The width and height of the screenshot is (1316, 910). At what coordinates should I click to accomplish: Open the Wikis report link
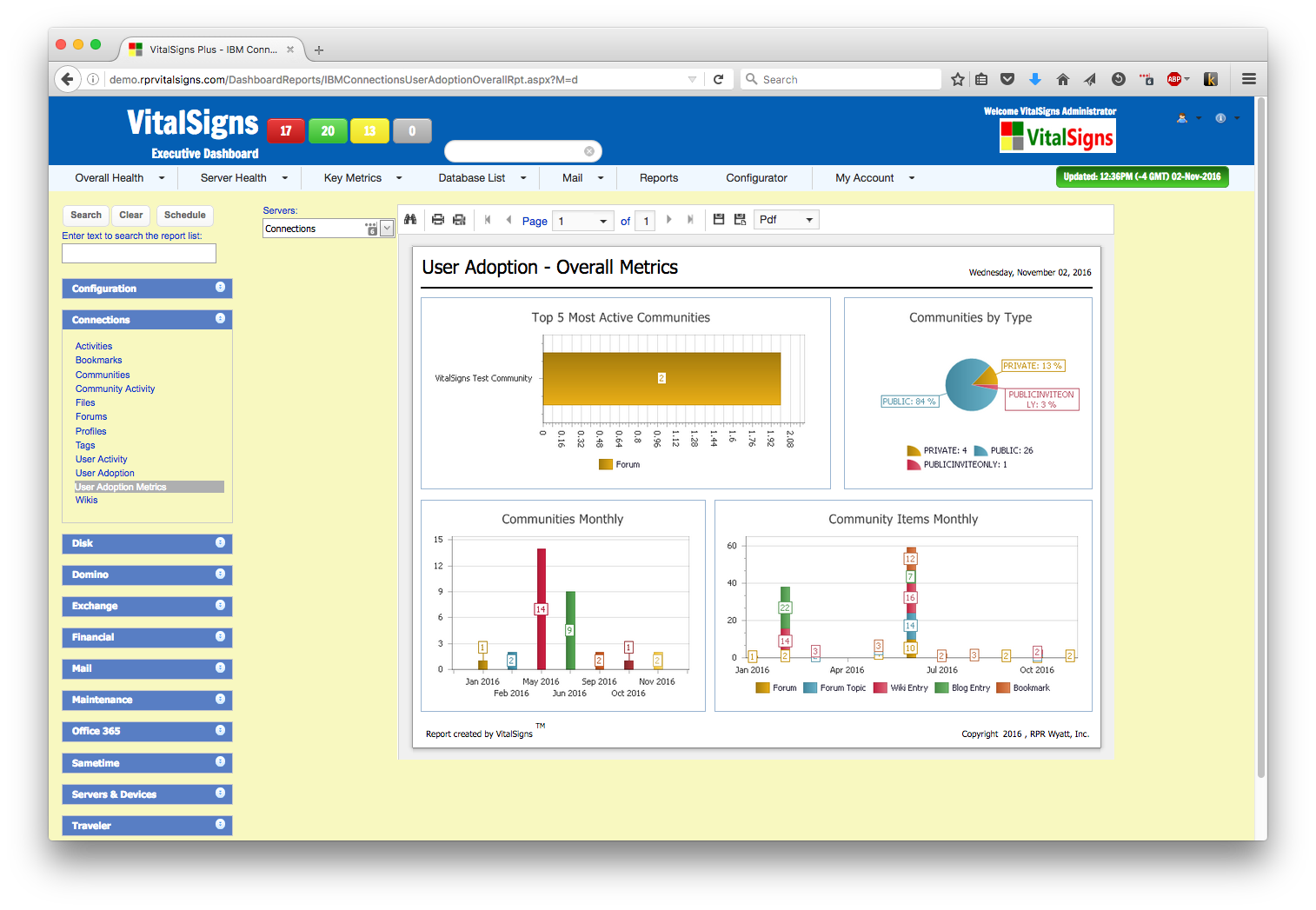(86, 500)
